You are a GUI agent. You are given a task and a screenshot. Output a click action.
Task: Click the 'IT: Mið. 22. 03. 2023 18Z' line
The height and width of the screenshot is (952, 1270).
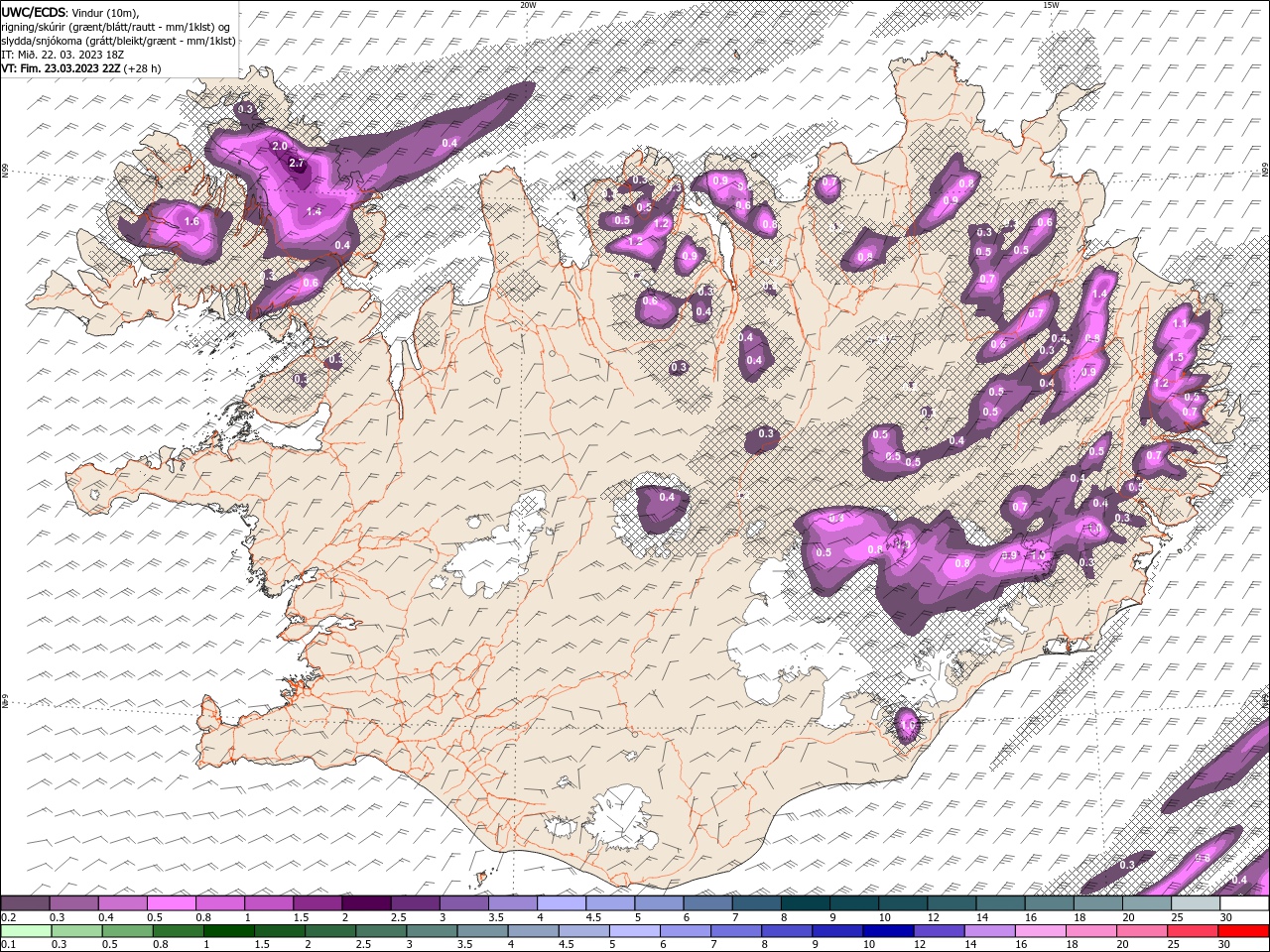pos(61,55)
